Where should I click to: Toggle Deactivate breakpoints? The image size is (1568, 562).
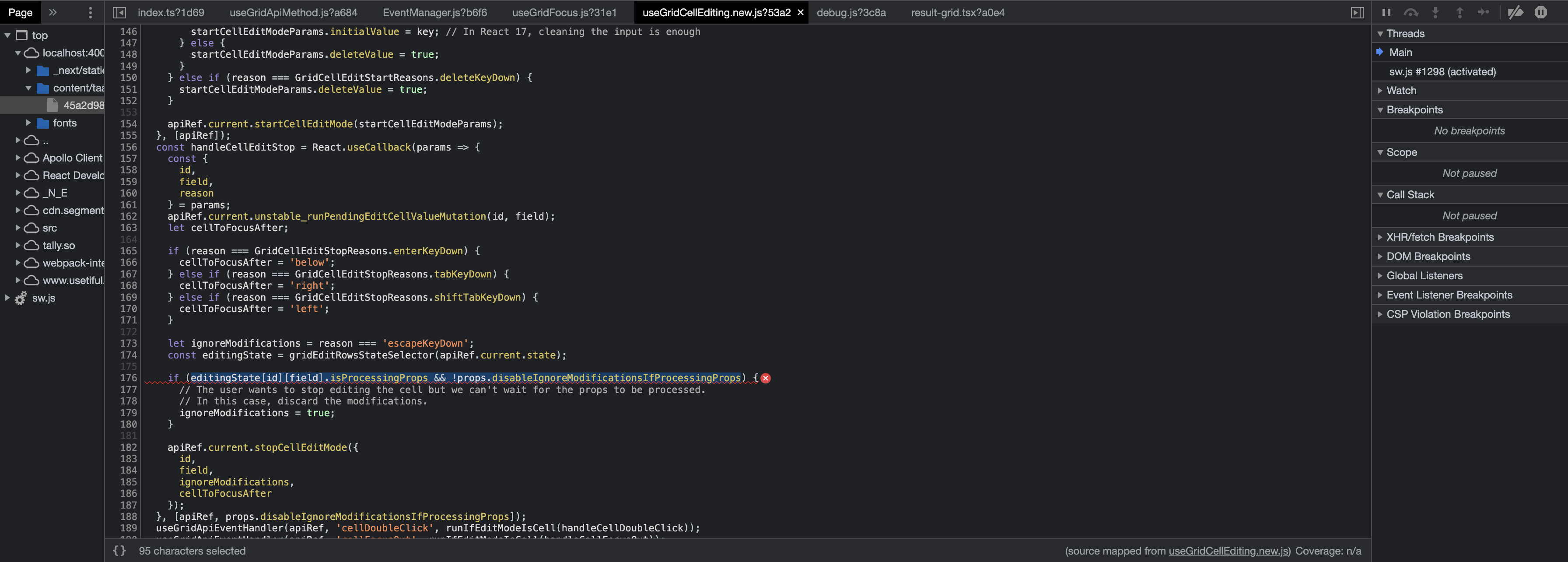pyautogui.click(x=1515, y=11)
